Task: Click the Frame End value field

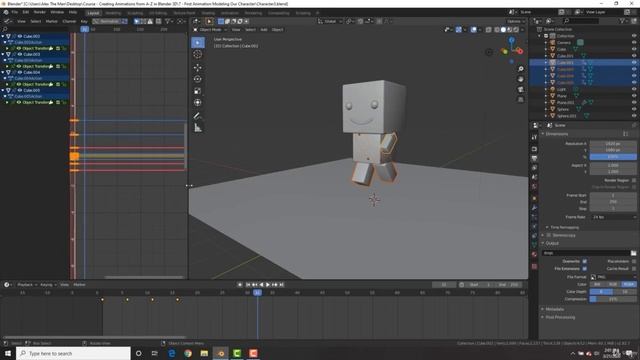Action: [613, 202]
